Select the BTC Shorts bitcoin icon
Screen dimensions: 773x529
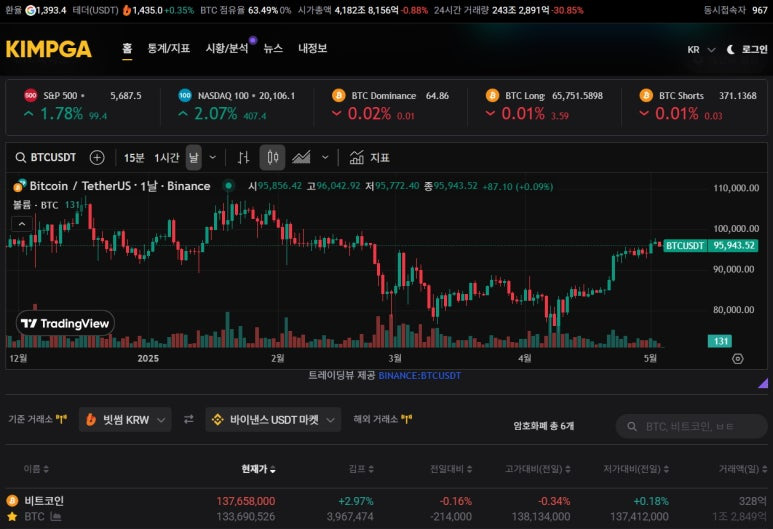coord(646,96)
